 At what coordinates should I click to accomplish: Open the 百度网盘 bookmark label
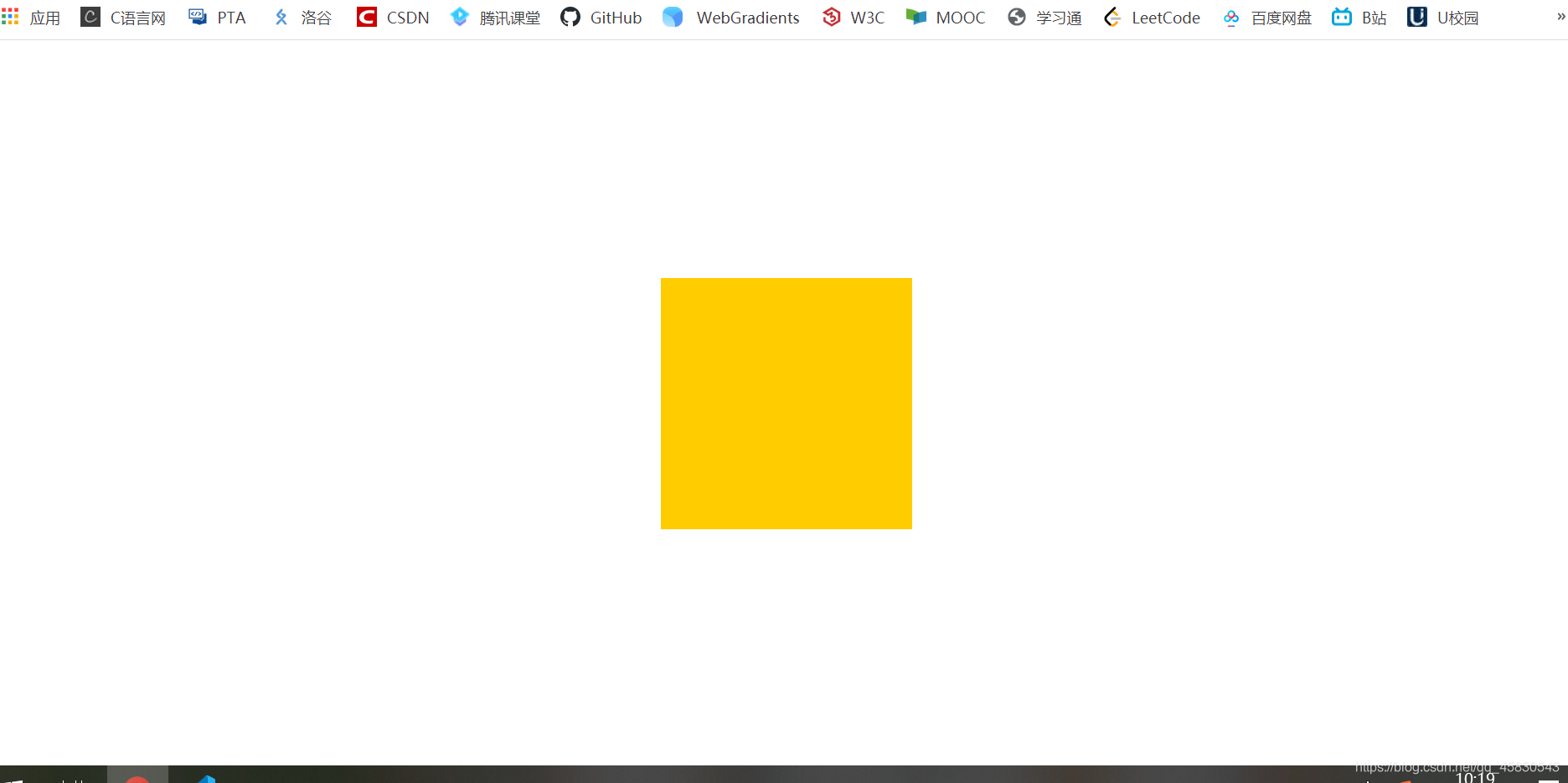click(x=1282, y=18)
